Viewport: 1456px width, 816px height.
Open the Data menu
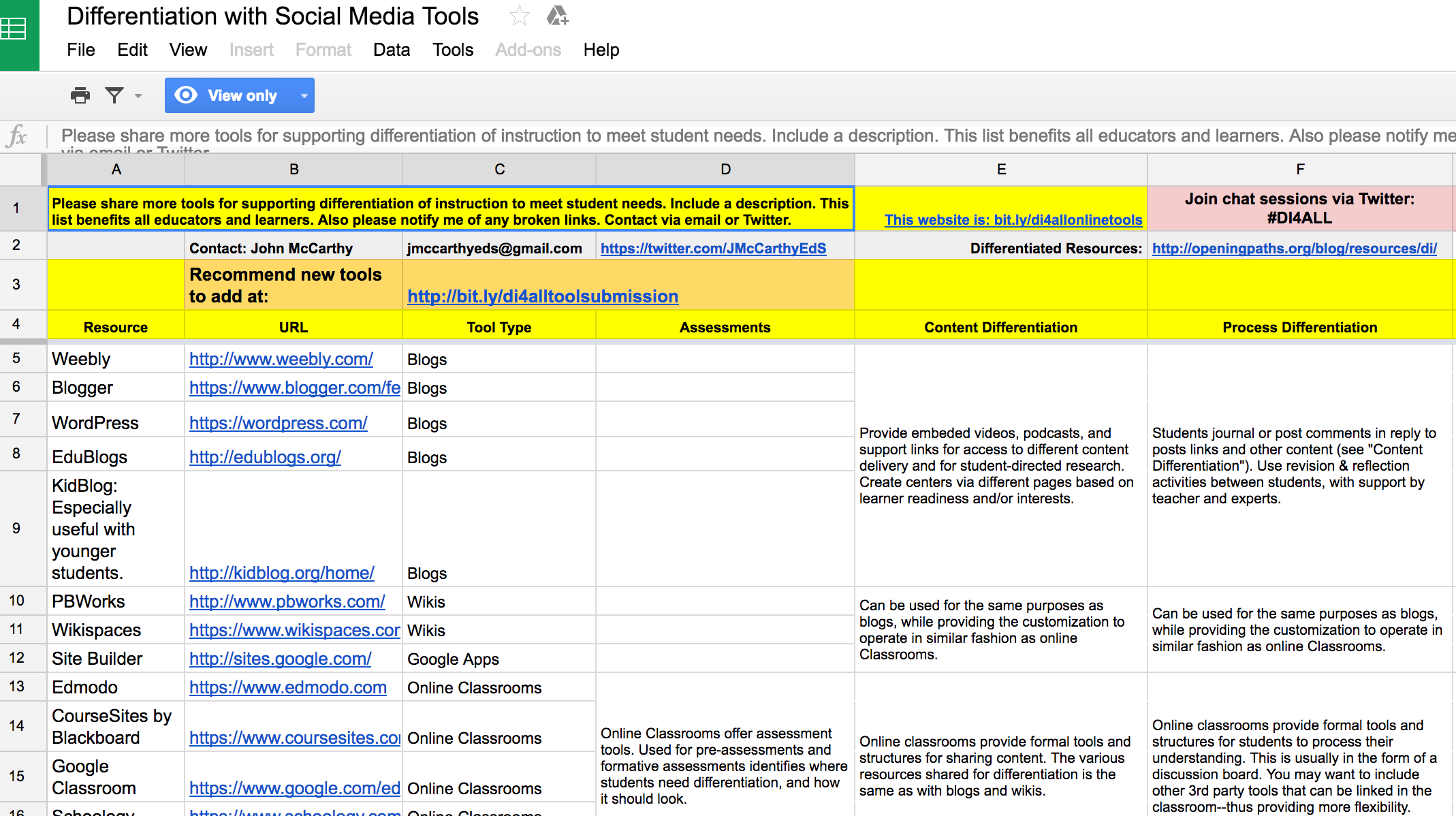[x=392, y=50]
